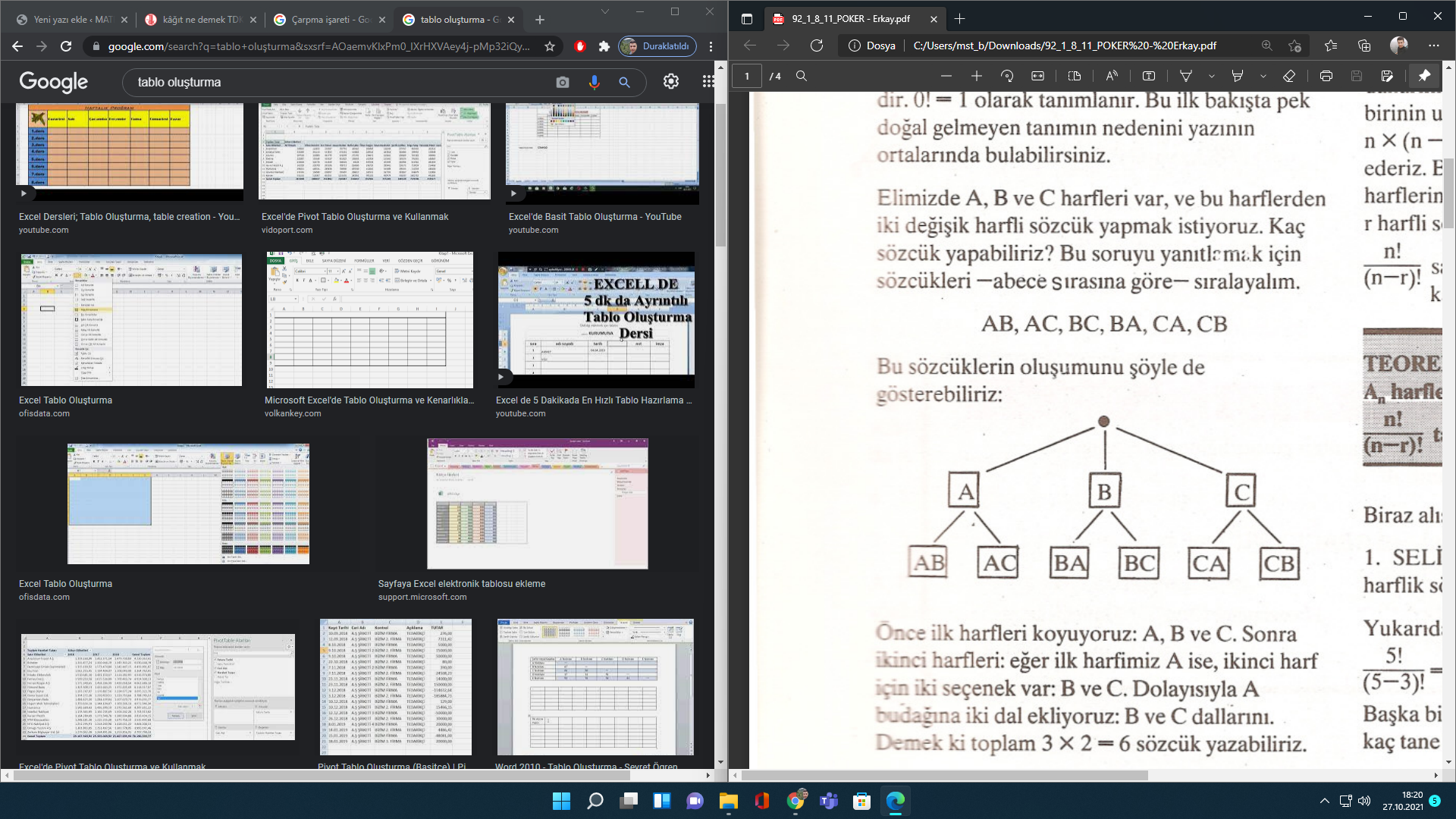
Task: Click the Google logo
Action: coord(53,82)
